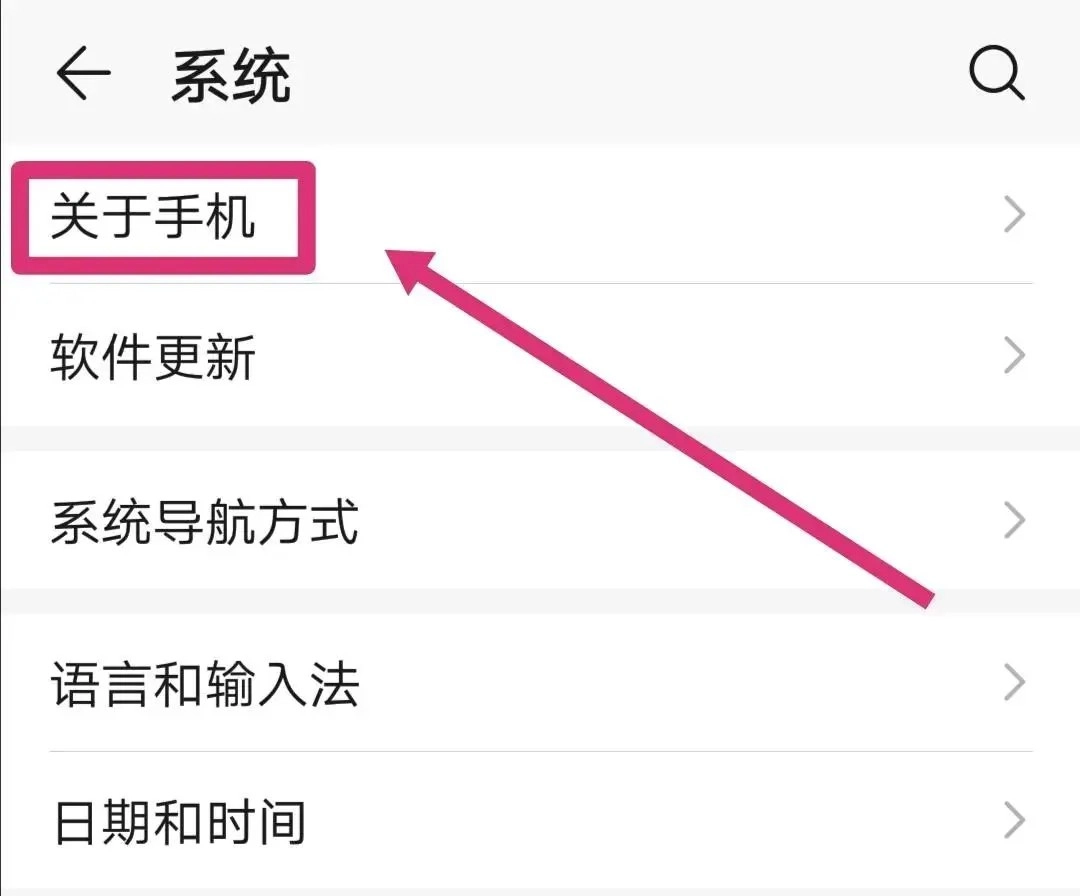Go to 日期和时间 settings

point(178,823)
